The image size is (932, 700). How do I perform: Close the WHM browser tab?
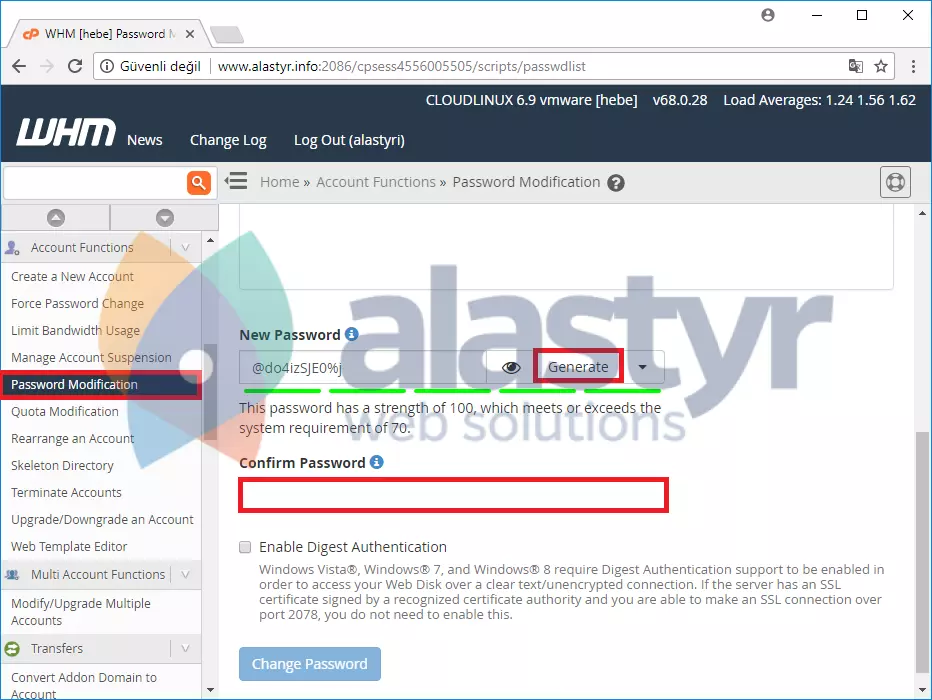[x=190, y=34]
